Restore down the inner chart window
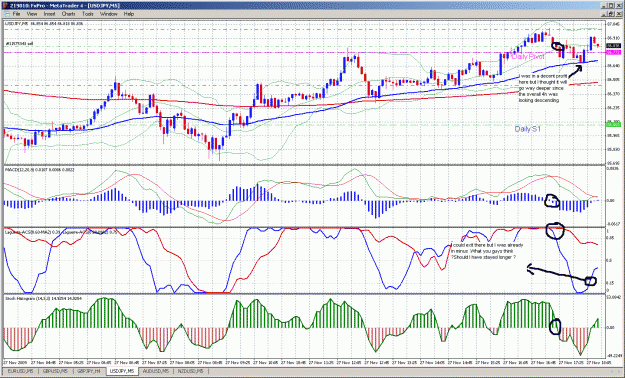 (x=612, y=14)
